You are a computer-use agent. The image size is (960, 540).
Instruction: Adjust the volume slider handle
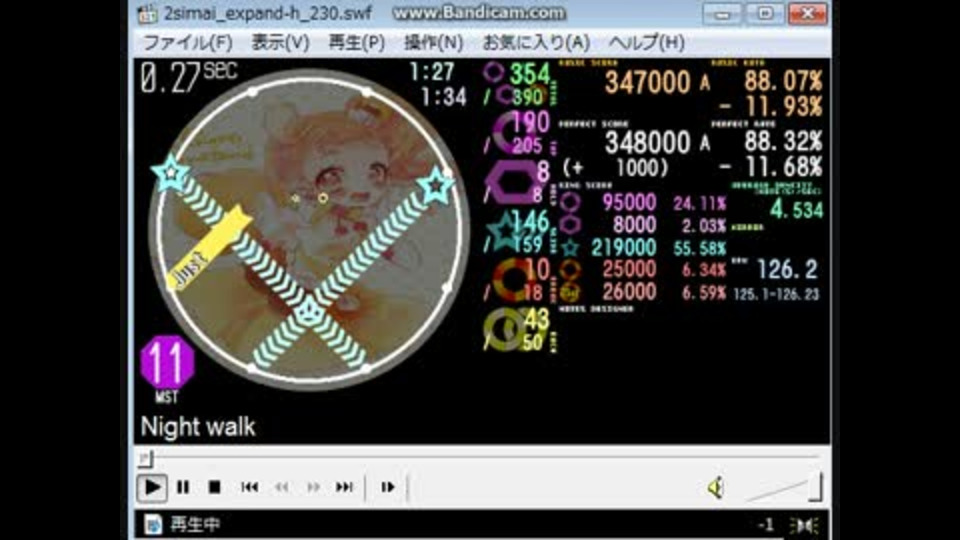[814, 487]
